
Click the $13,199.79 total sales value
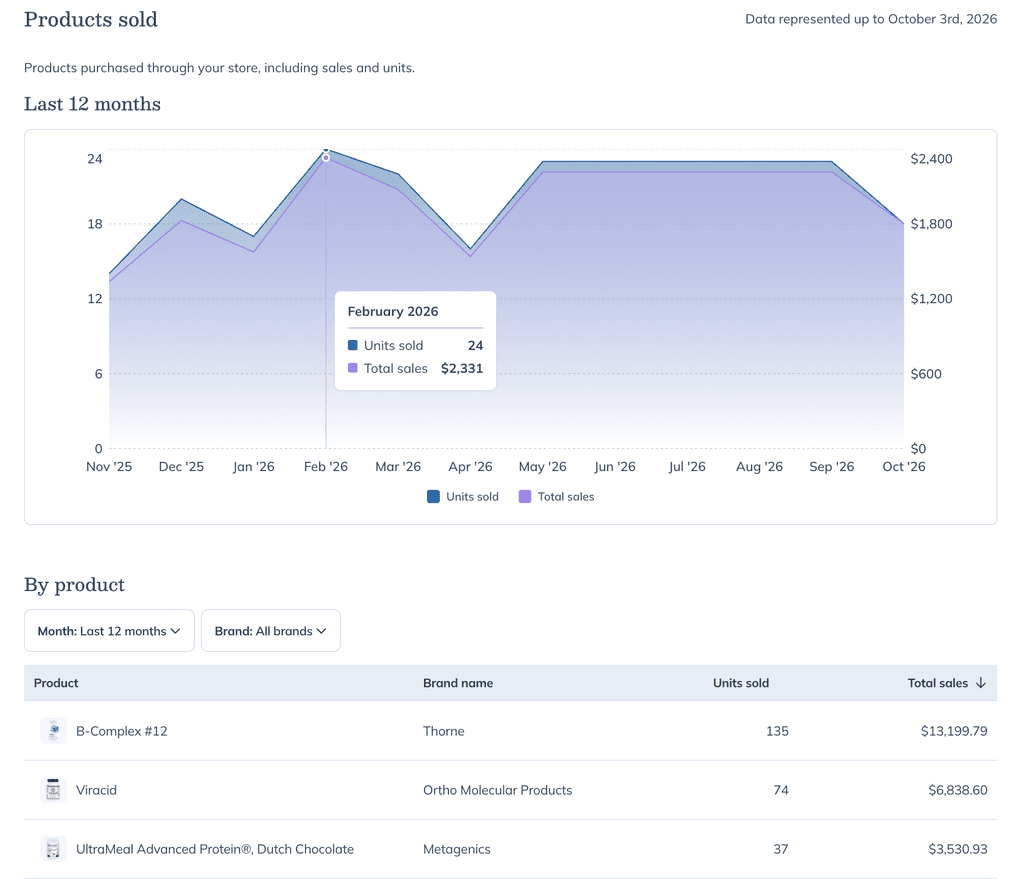pos(954,731)
